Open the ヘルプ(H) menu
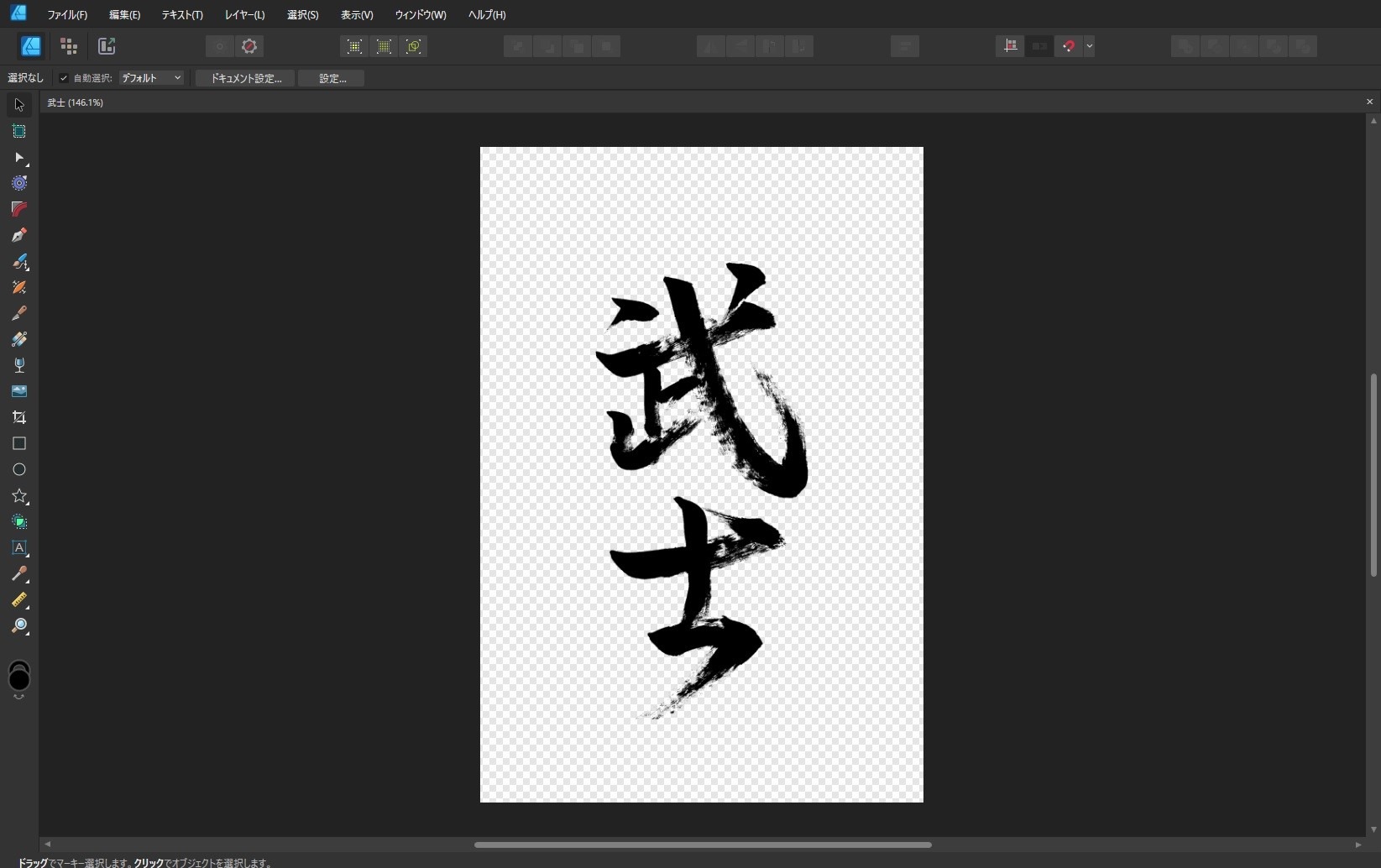The image size is (1381, 868). click(x=487, y=14)
